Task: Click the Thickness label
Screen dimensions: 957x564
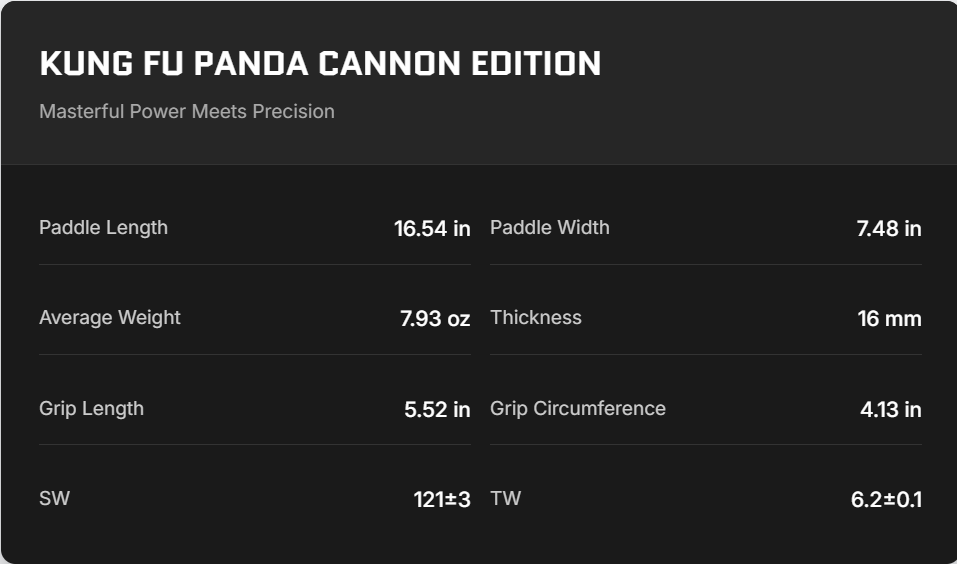Action: pyautogui.click(x=535, y=317)
